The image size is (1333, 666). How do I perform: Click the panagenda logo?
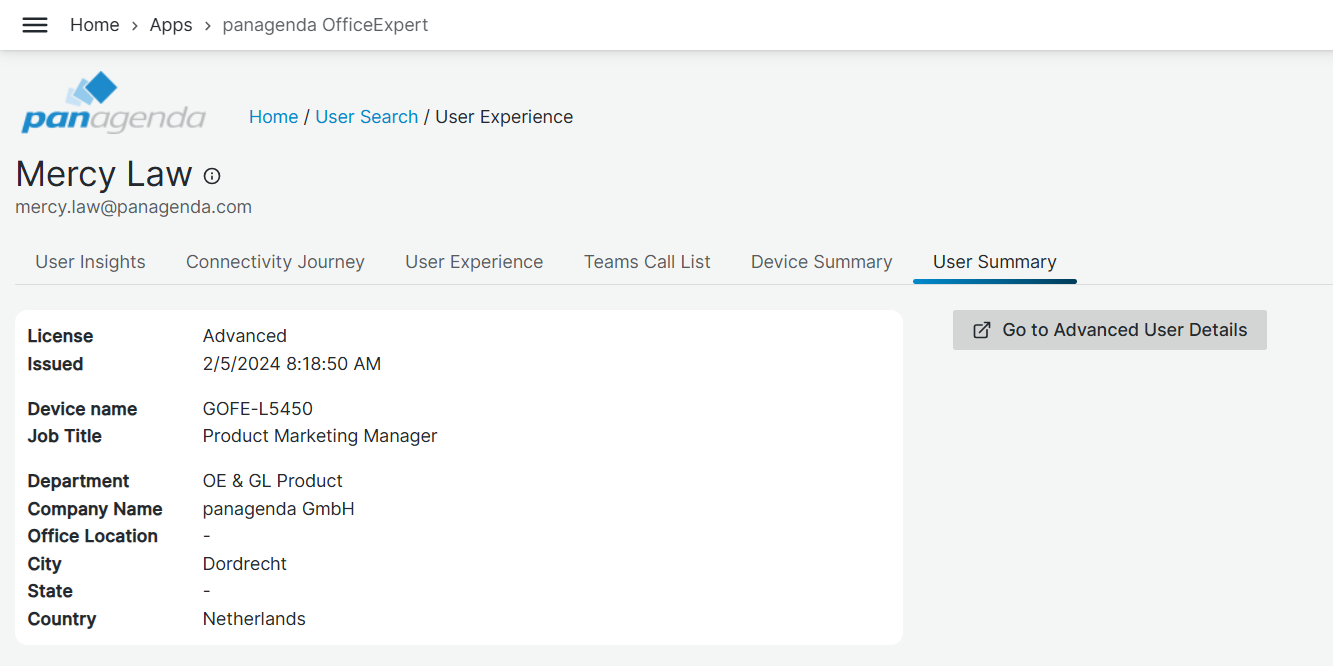(113, 103)
